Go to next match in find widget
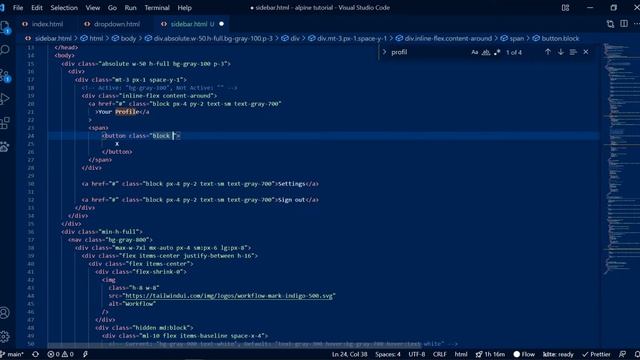Screen dimensions: 640x360 [x=560, y=52]
